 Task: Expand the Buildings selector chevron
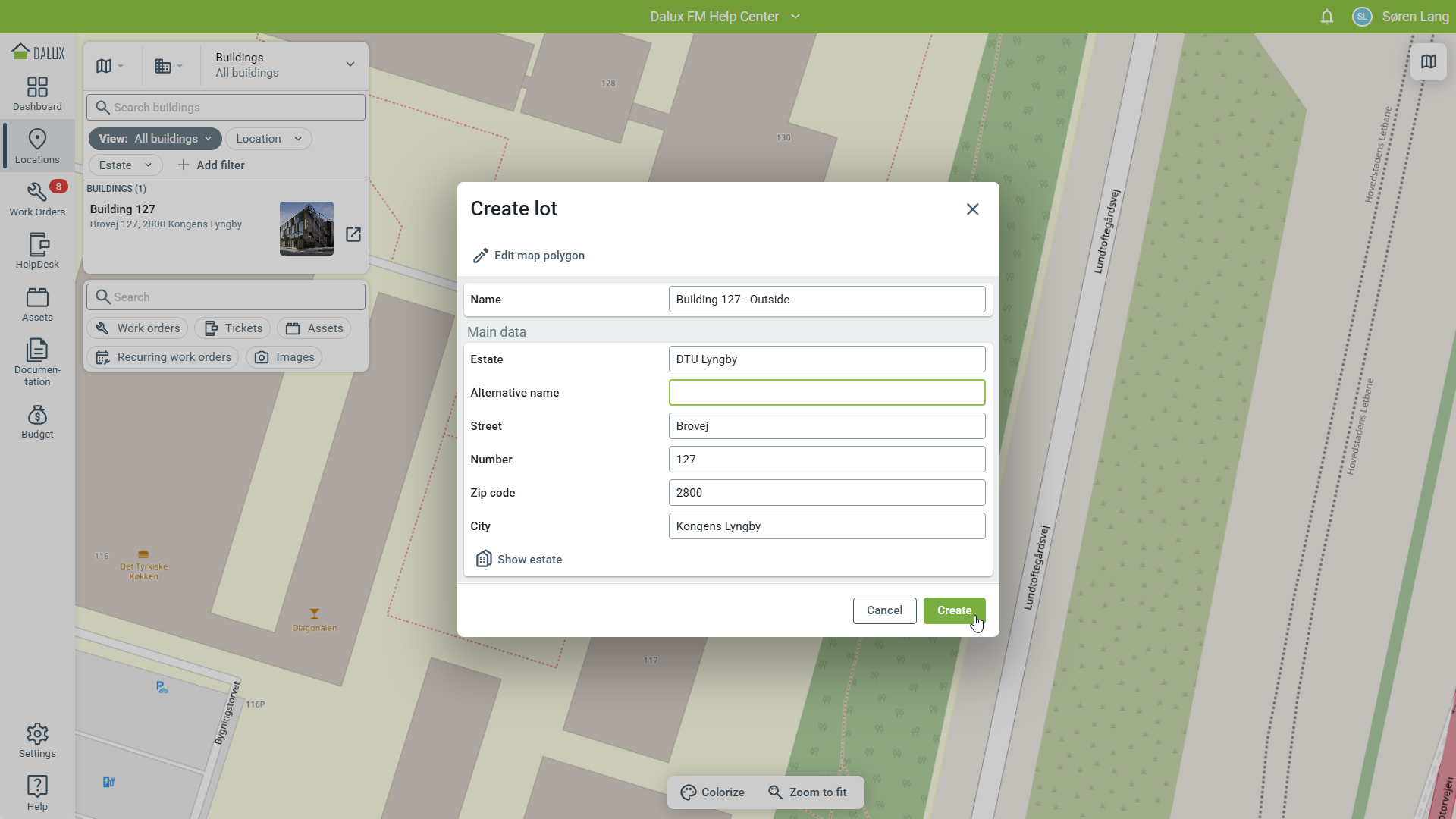click(350, 64)
